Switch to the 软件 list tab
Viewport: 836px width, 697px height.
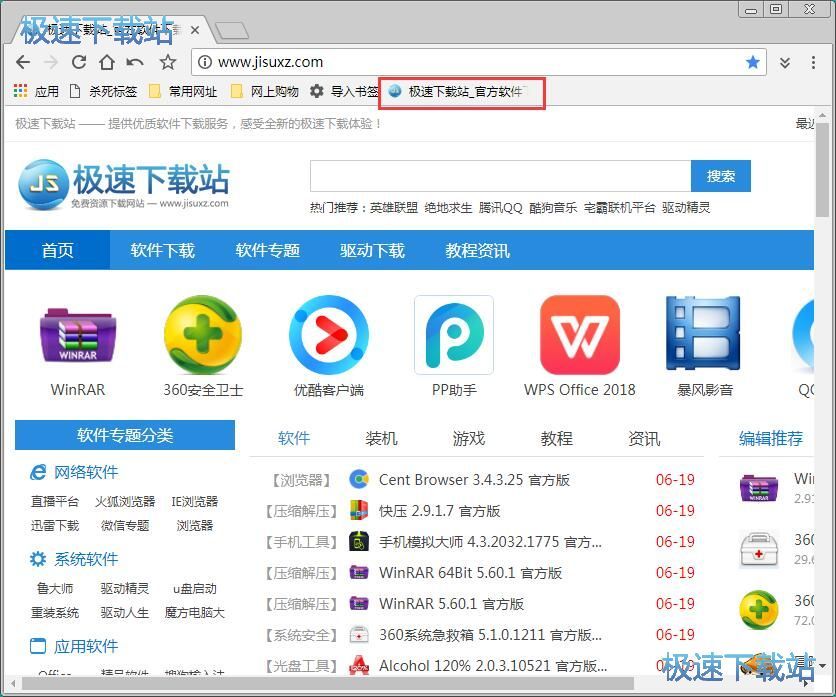point(294,438)
